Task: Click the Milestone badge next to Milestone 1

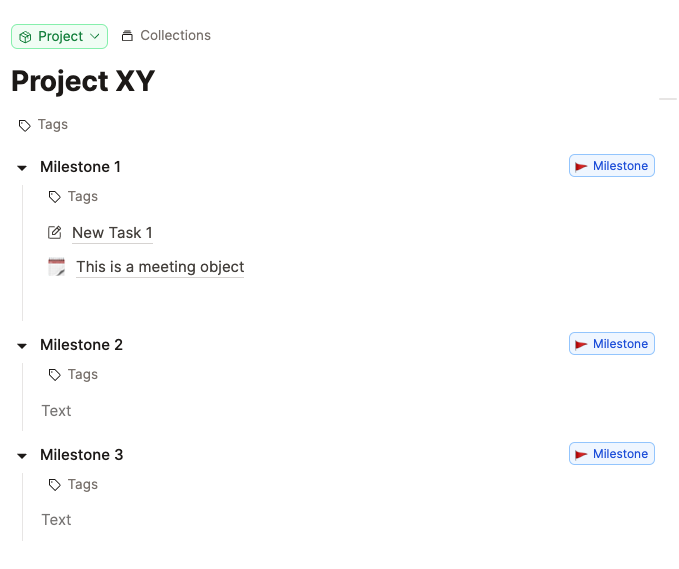Action: 611,166
